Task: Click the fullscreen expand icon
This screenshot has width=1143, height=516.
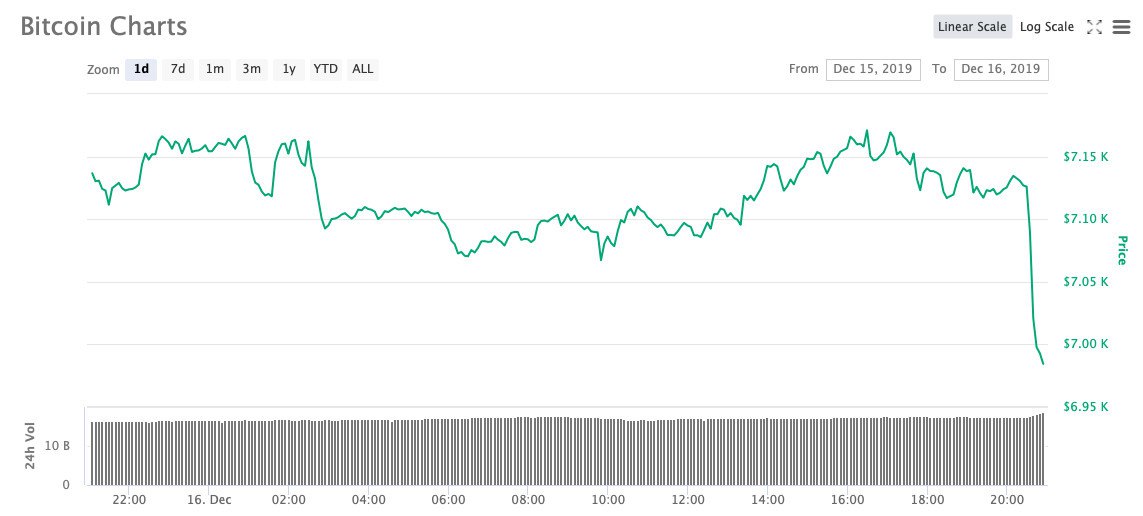Action: click(x=1094, y=27)
